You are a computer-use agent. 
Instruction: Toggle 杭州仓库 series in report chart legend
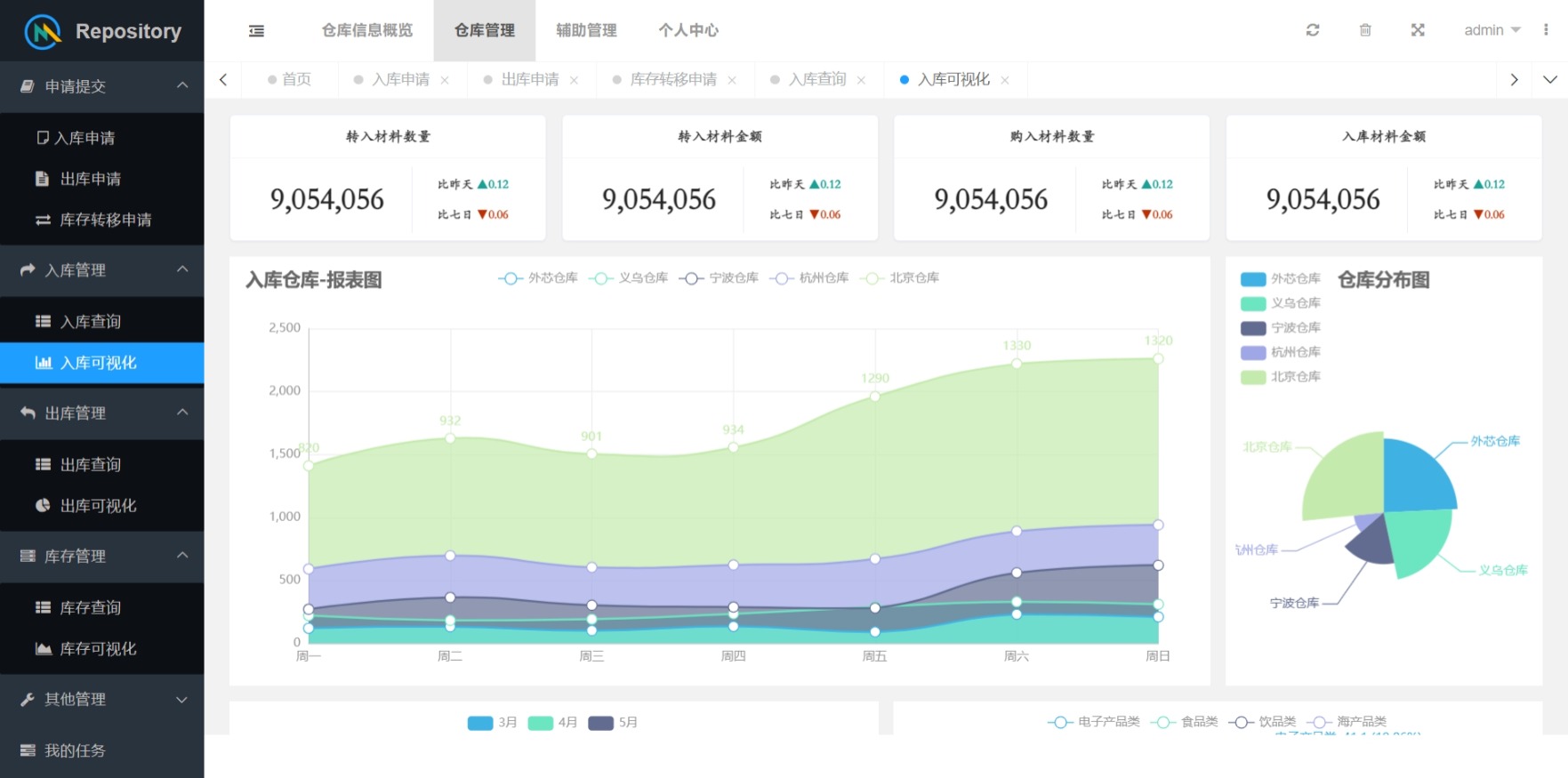point(809,278)
